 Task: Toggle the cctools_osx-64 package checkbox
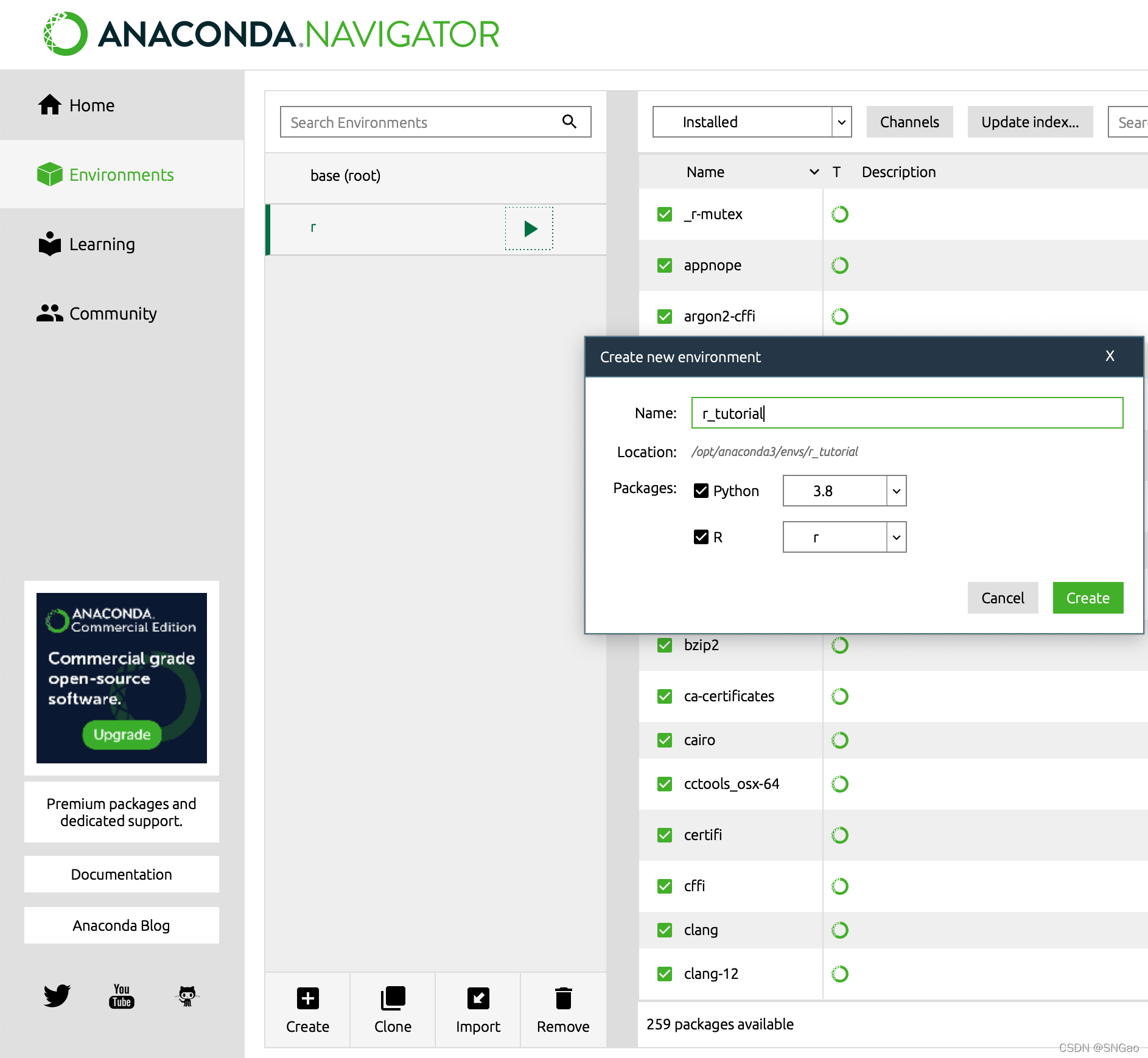pos(665,784)
